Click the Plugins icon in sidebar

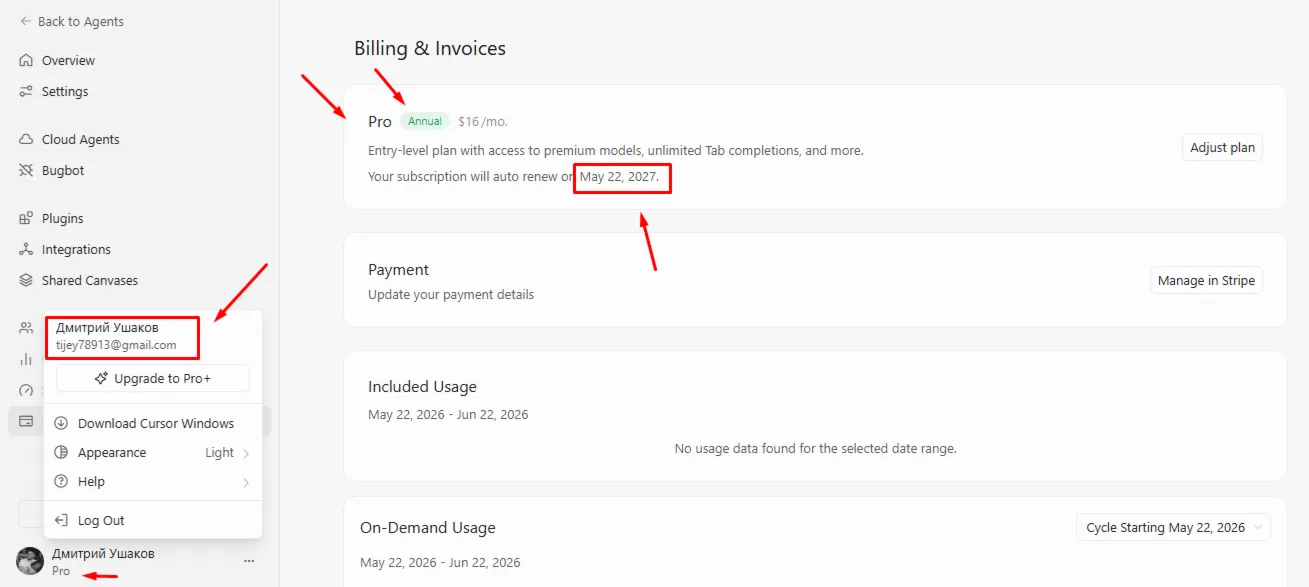tap(26, 219)
